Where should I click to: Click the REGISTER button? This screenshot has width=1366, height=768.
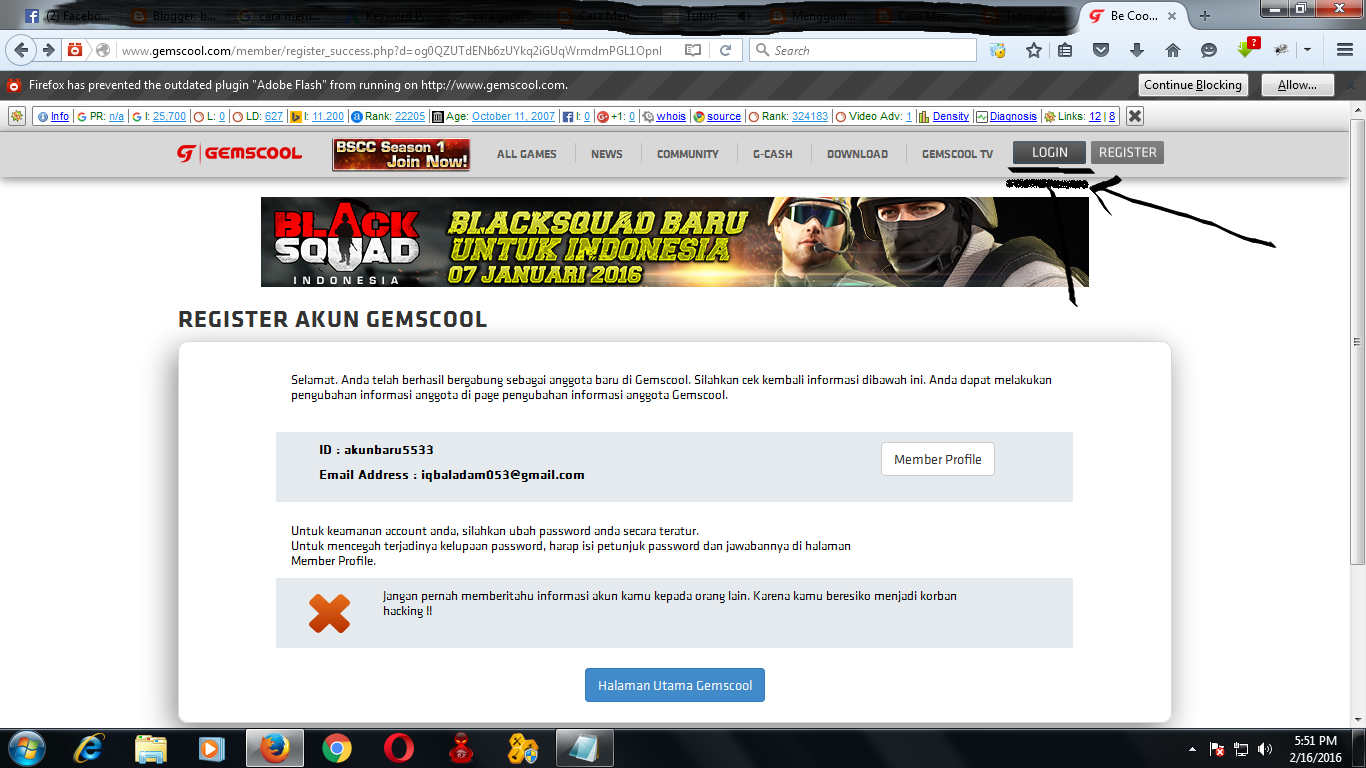(1128, 153)
